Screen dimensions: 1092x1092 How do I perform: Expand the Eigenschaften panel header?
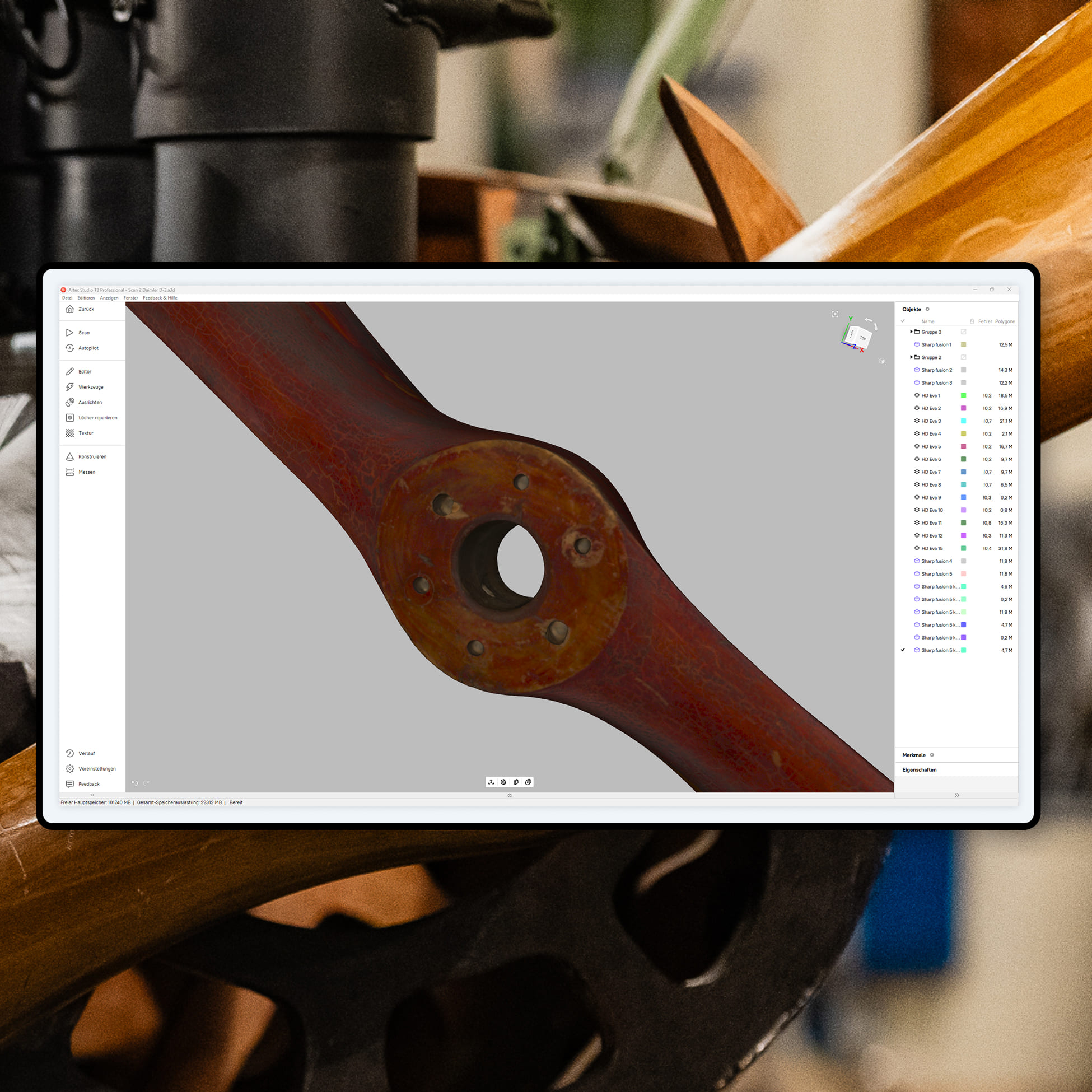[x=956, y=770]
